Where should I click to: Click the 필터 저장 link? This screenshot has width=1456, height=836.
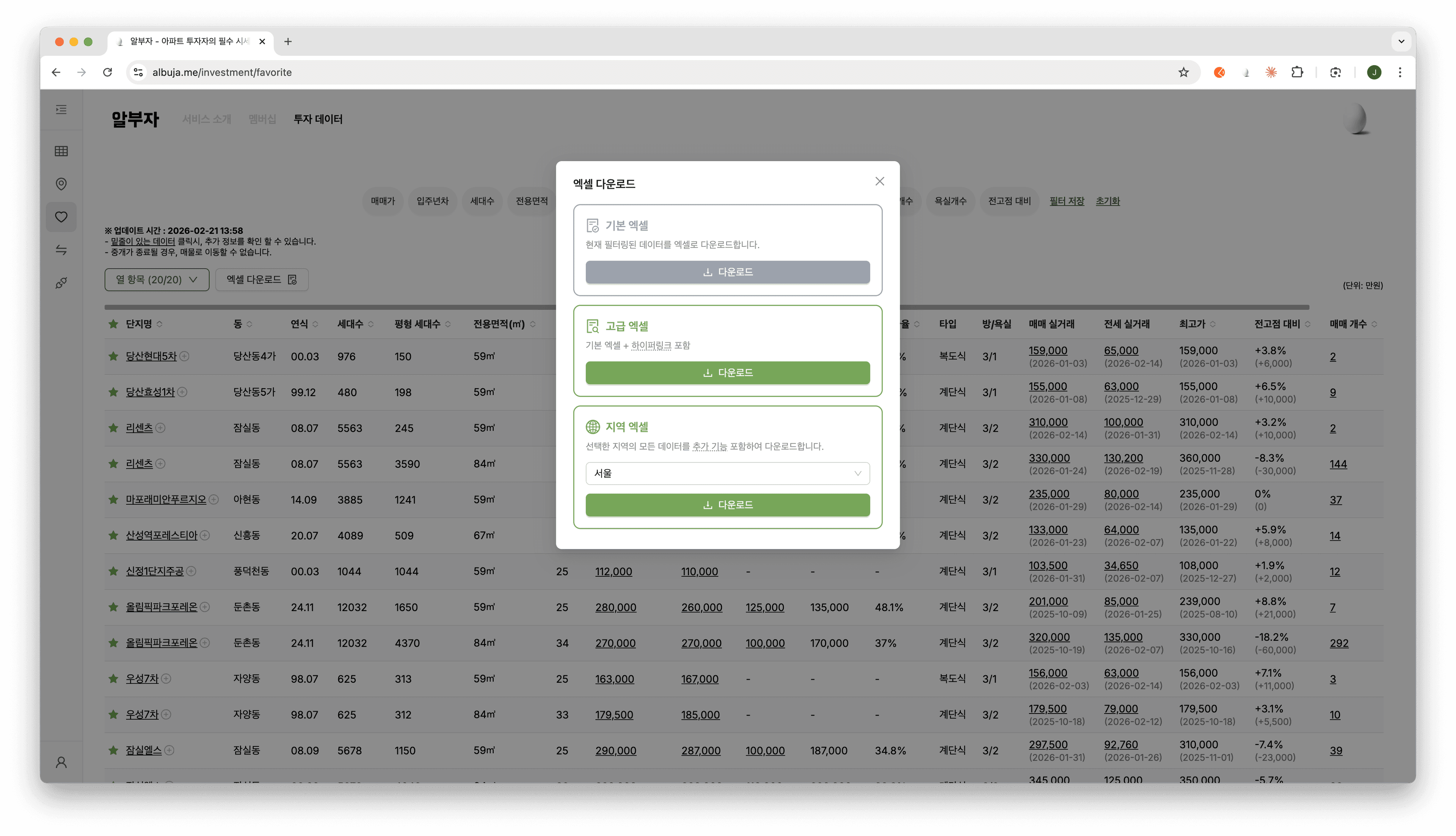tap(1066, 201)
